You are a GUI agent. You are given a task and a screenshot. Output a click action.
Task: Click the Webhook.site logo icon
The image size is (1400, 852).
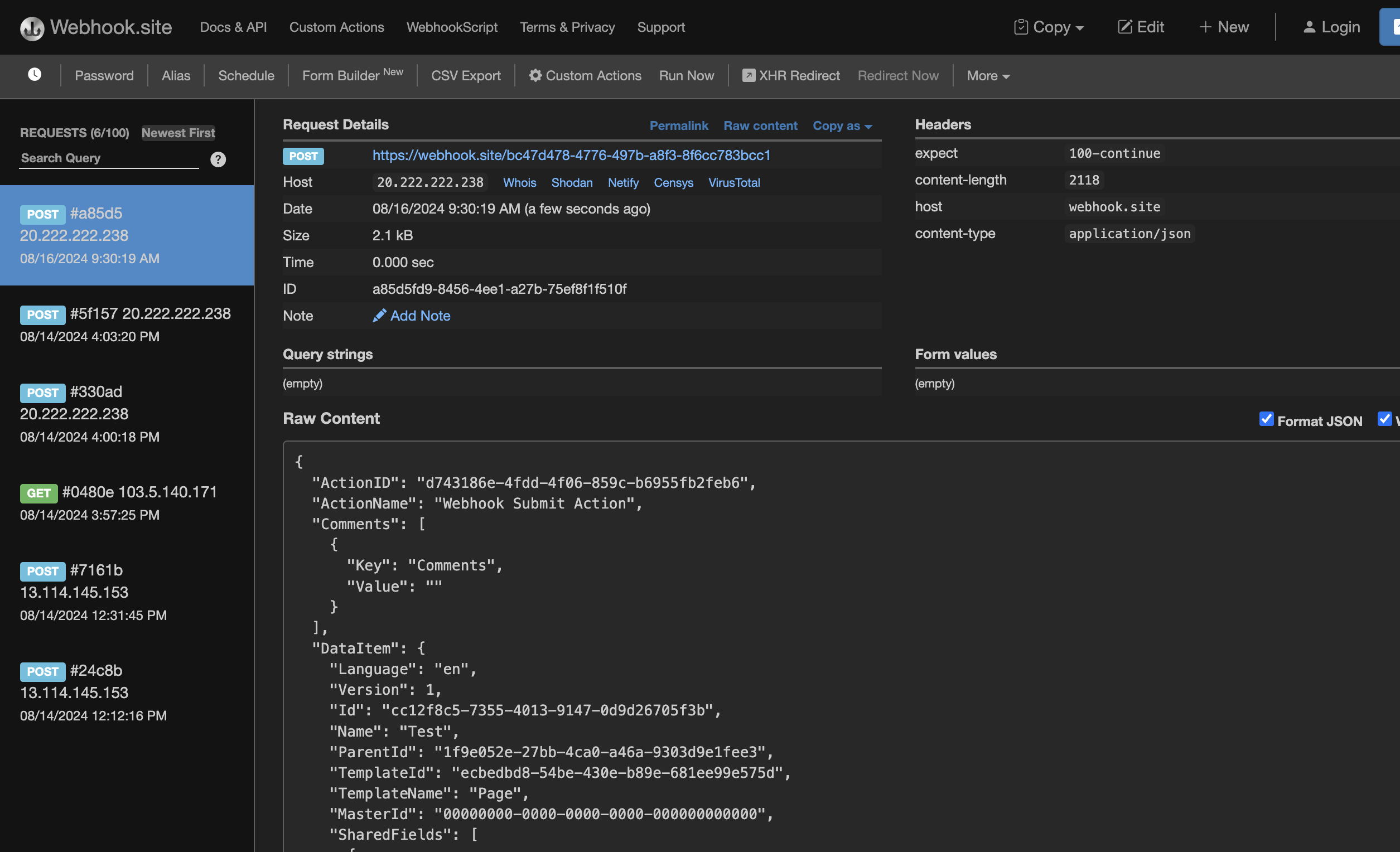[x=32, y=28]
